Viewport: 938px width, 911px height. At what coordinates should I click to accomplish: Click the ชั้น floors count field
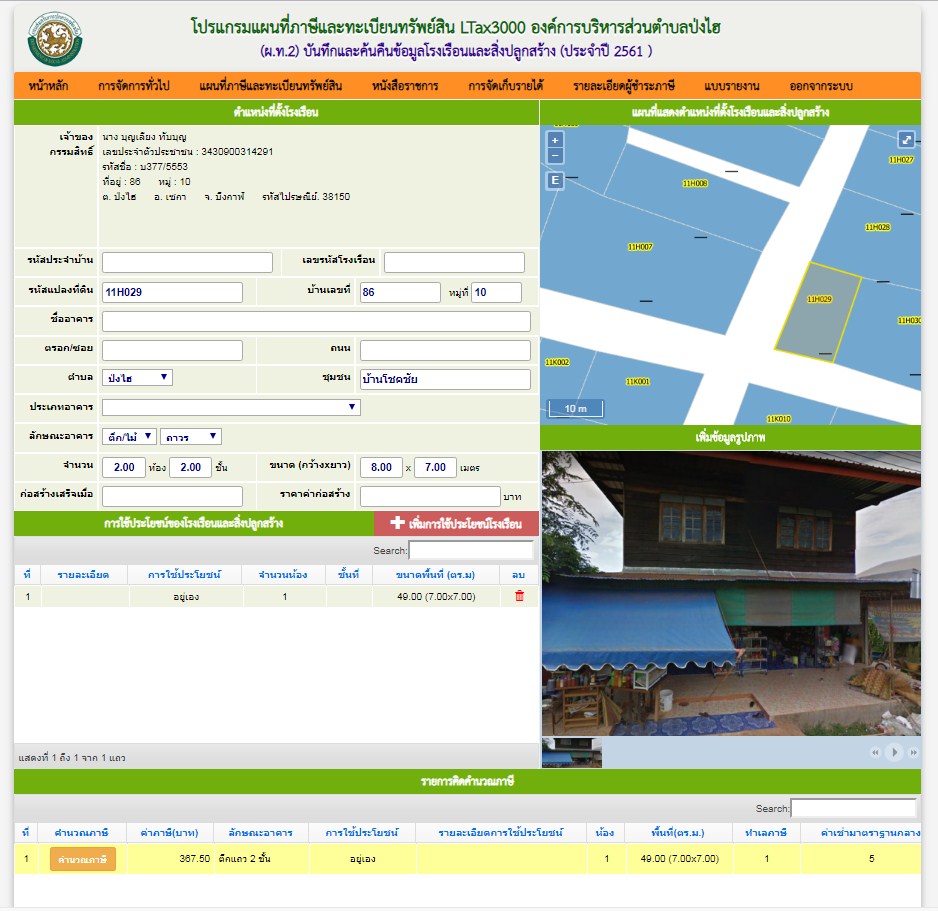190,467
